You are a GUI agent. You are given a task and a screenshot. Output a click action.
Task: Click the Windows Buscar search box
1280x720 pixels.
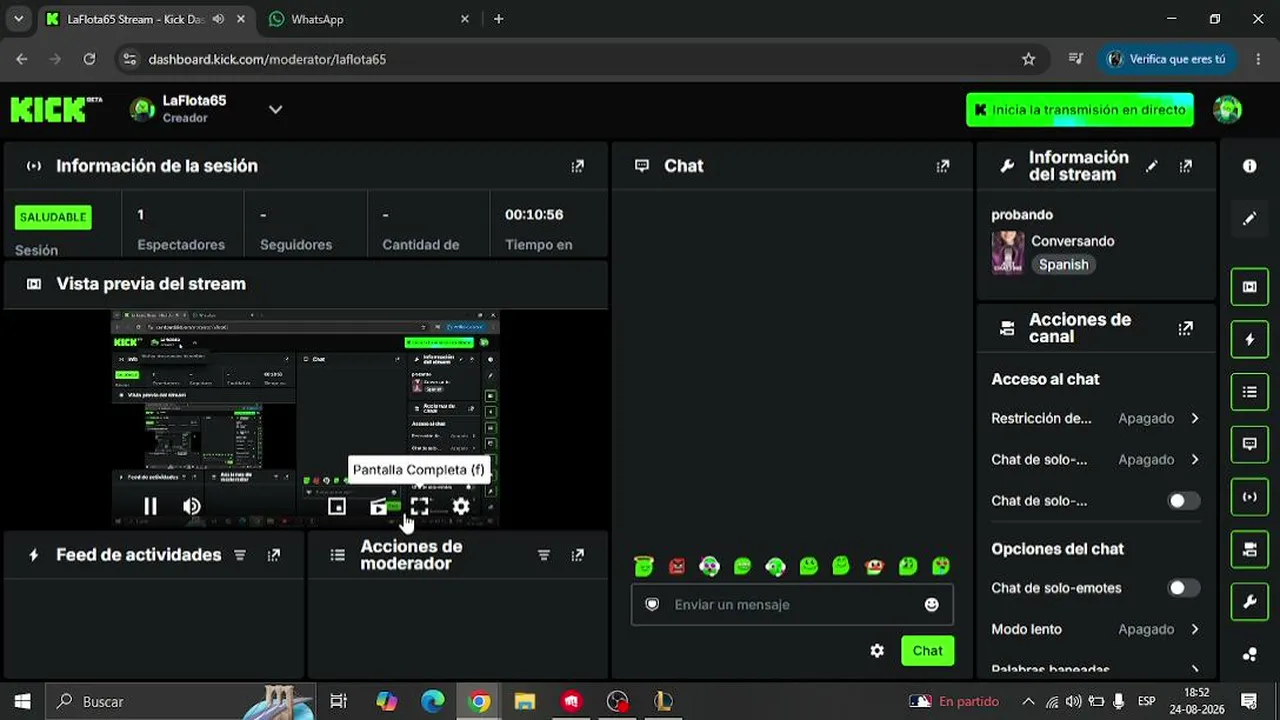(x=180, y=702)
